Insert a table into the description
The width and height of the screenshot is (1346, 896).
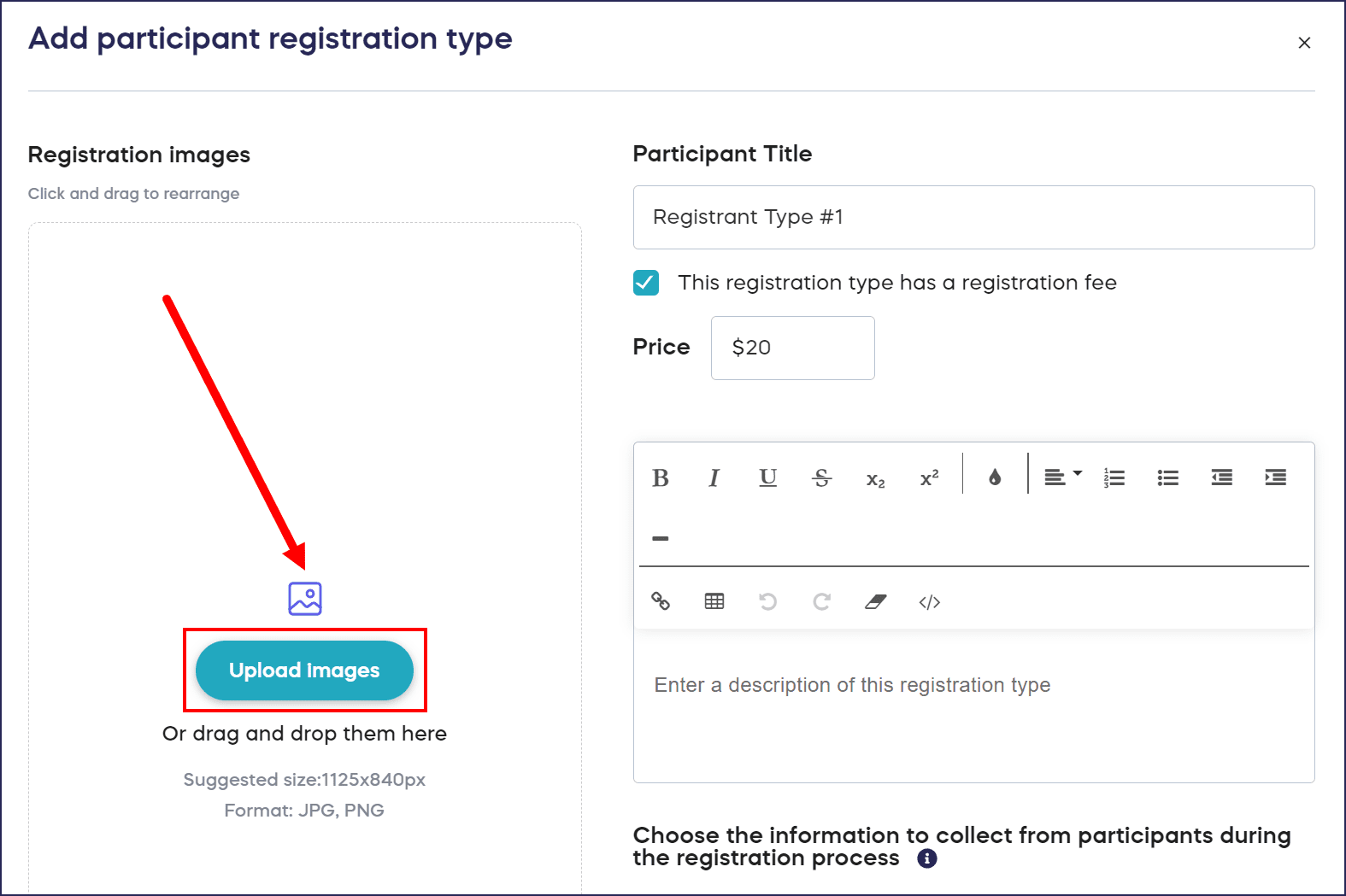tap(714, 601)
